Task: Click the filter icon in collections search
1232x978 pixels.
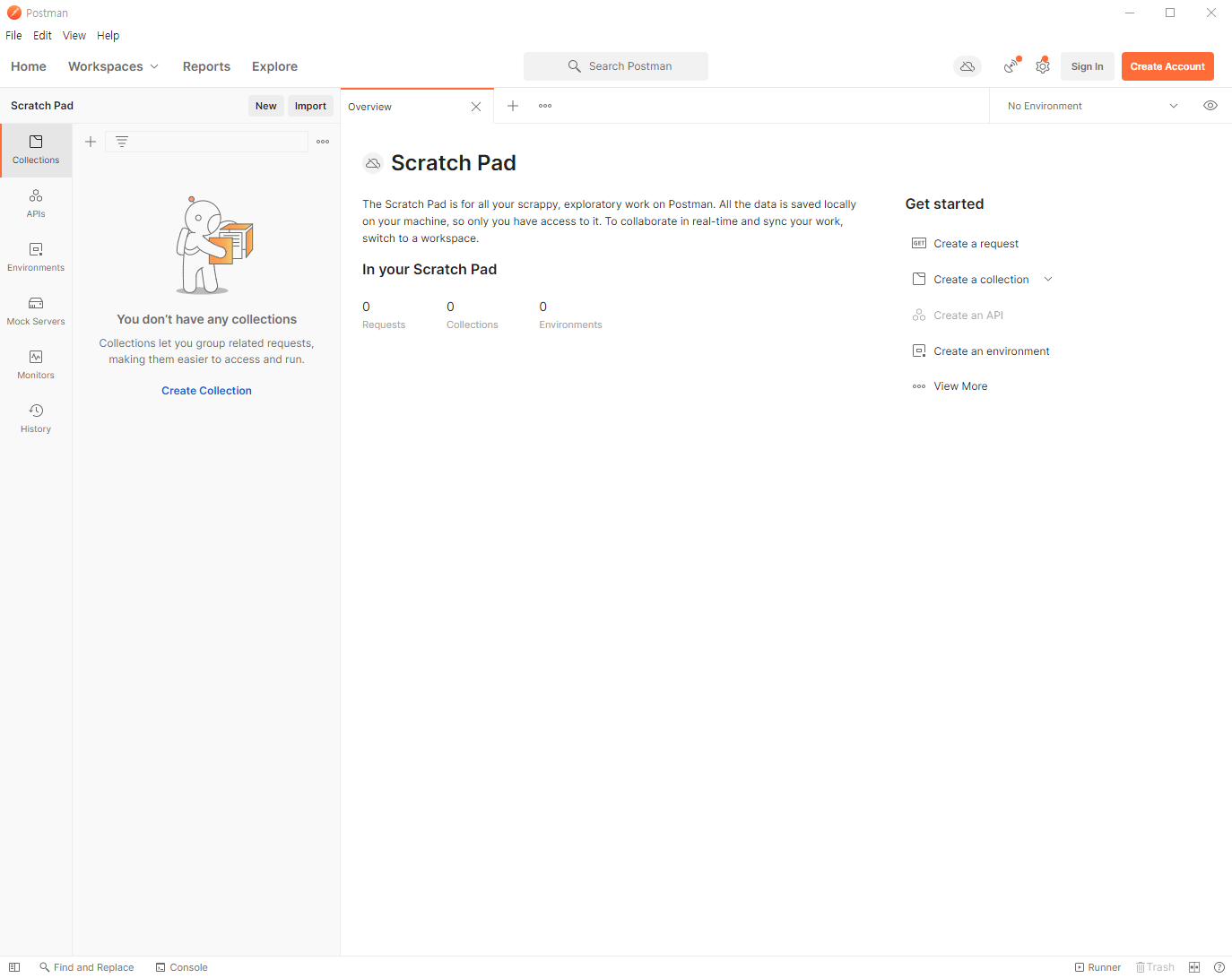Action: coord(122,142)
